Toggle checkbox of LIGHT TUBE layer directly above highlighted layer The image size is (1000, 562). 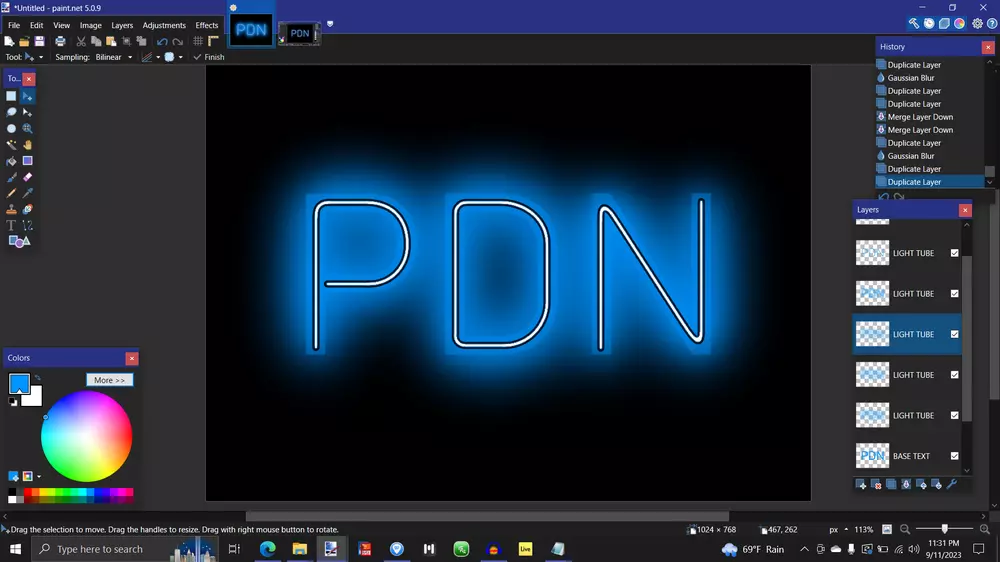tap(955, 293)
